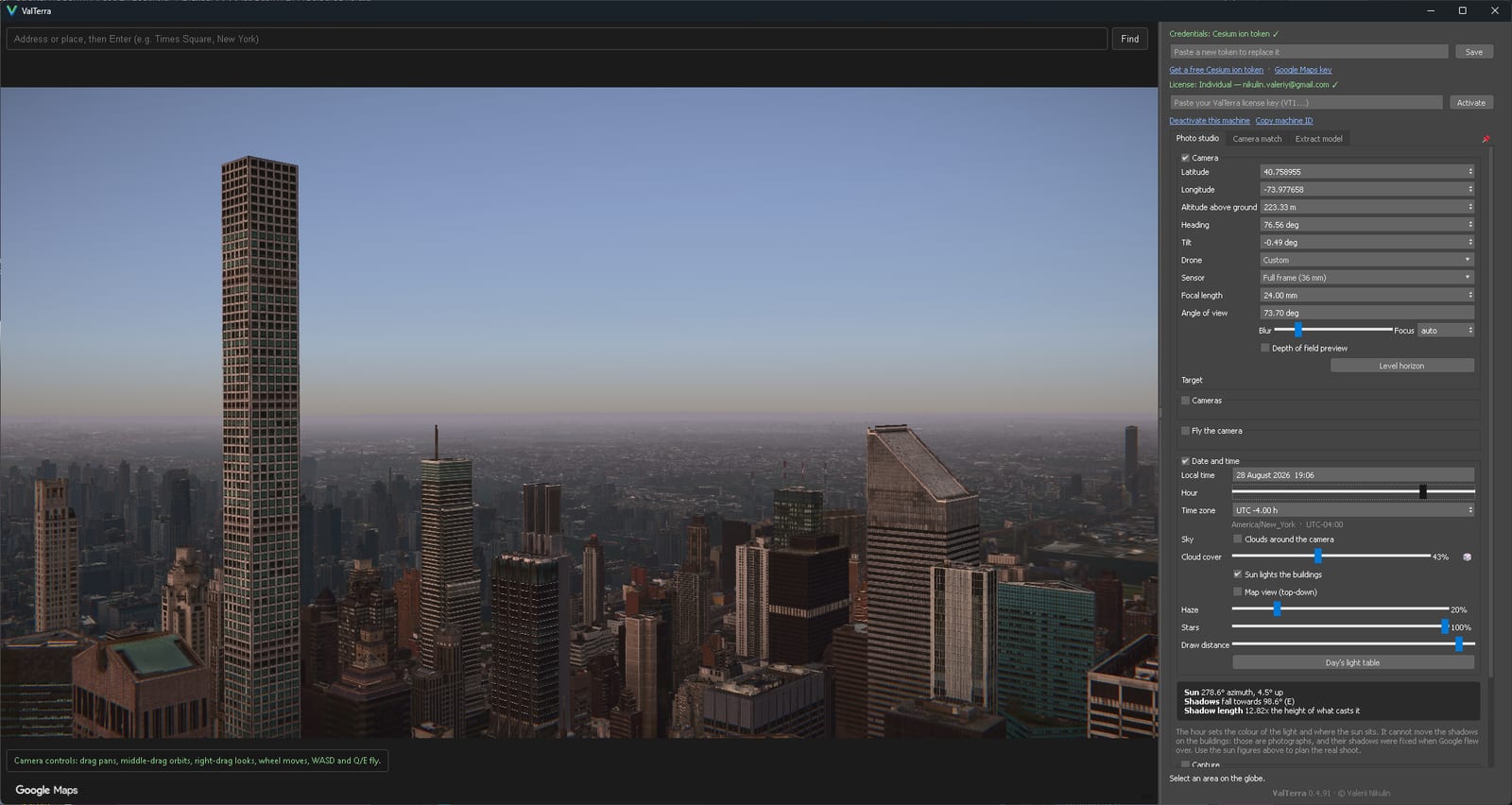Tick the Capture checkbox
Image resolution: width=1512 pixels, height=805 pixels.
click(x=1185, y=764)
